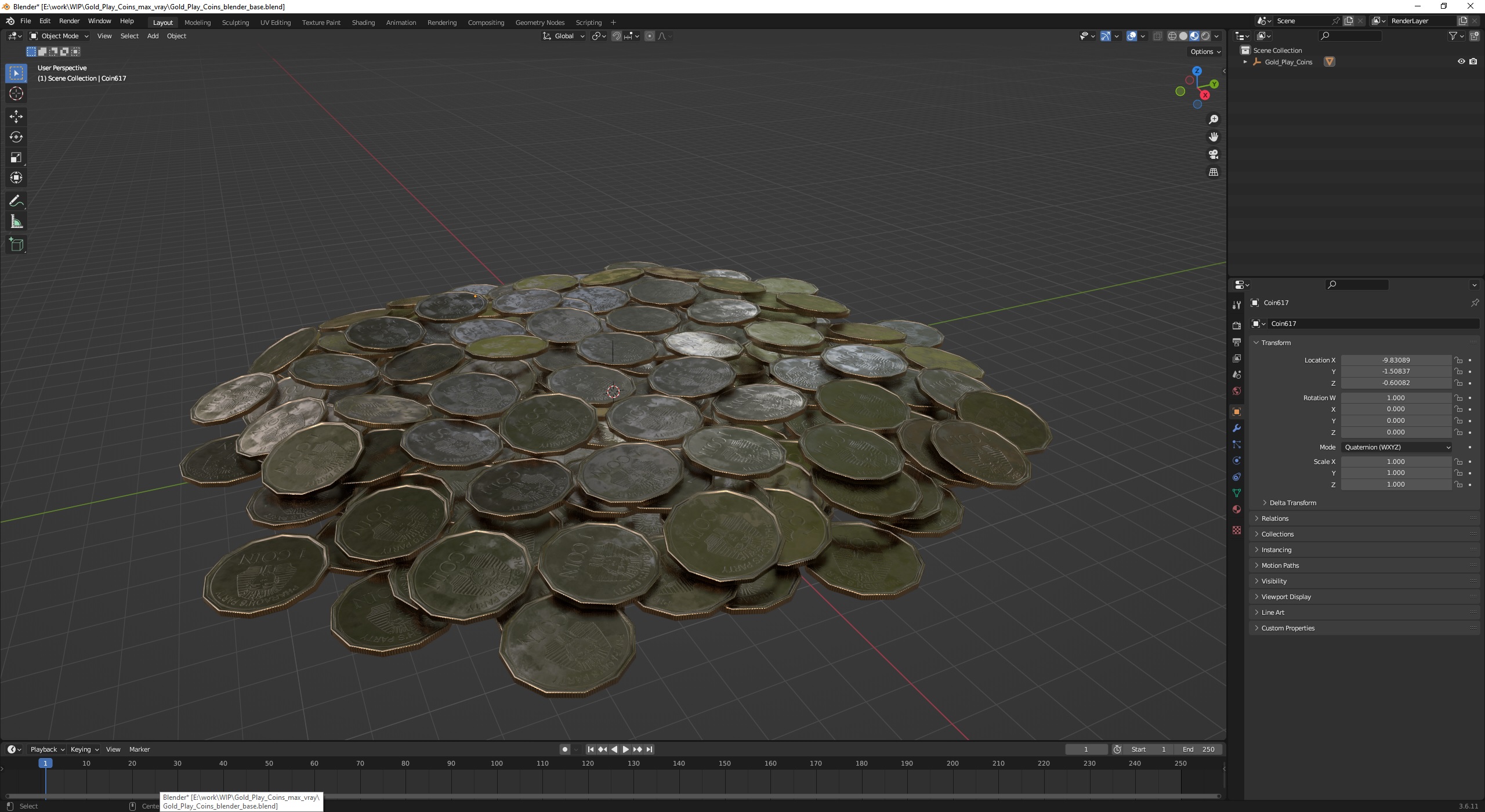
Task: Open the Global transform orientation dropdown
Action: [x=564, y=36]
